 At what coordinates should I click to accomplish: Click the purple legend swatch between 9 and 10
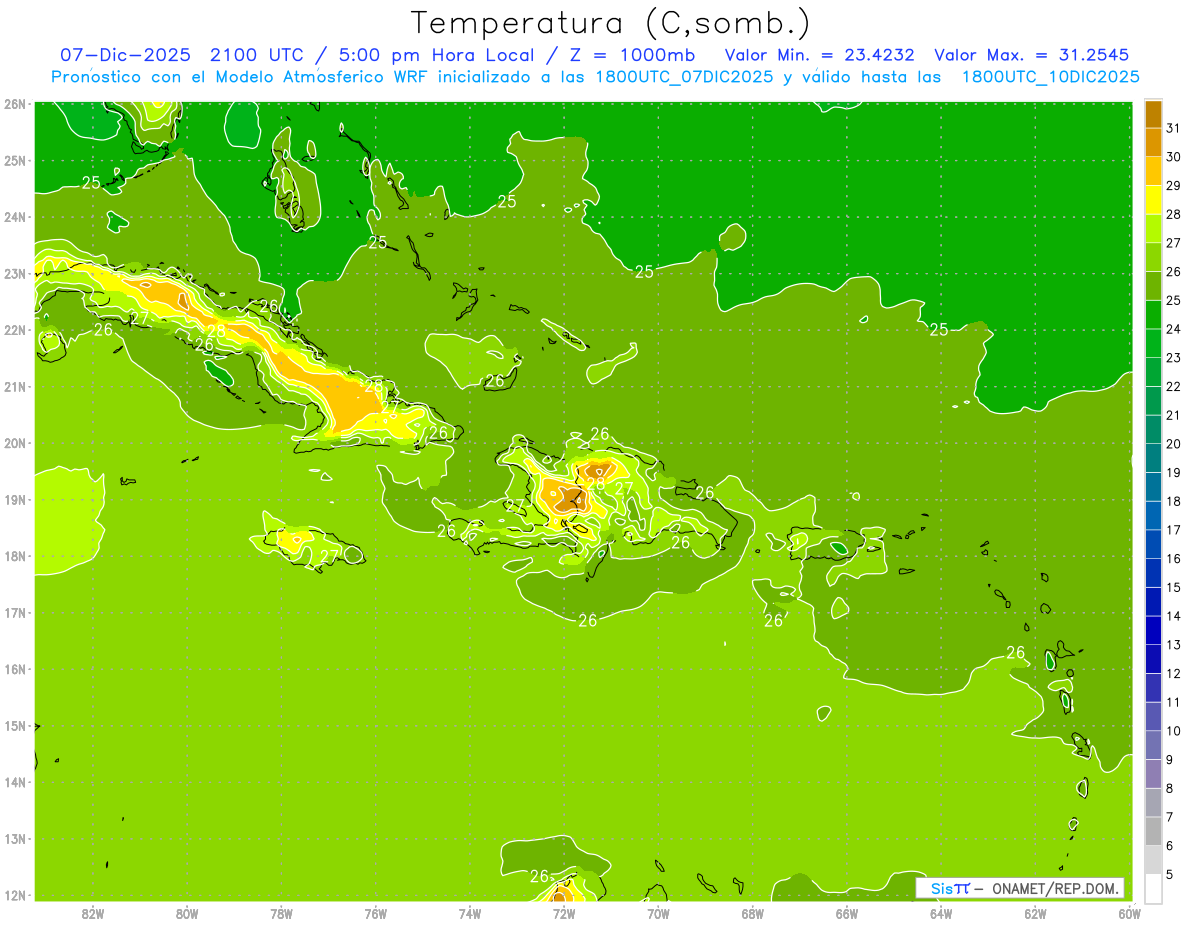pos(1154,745)
